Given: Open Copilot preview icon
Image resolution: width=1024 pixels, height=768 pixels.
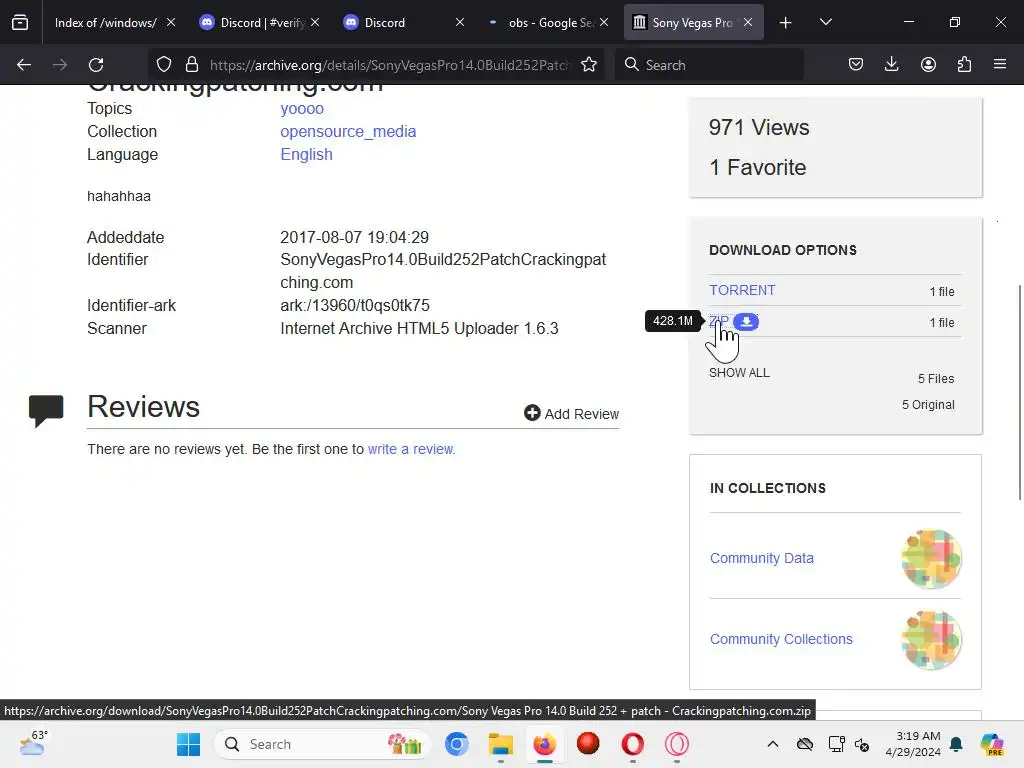Looking at the screenshot, I should (x=992, y=744).
